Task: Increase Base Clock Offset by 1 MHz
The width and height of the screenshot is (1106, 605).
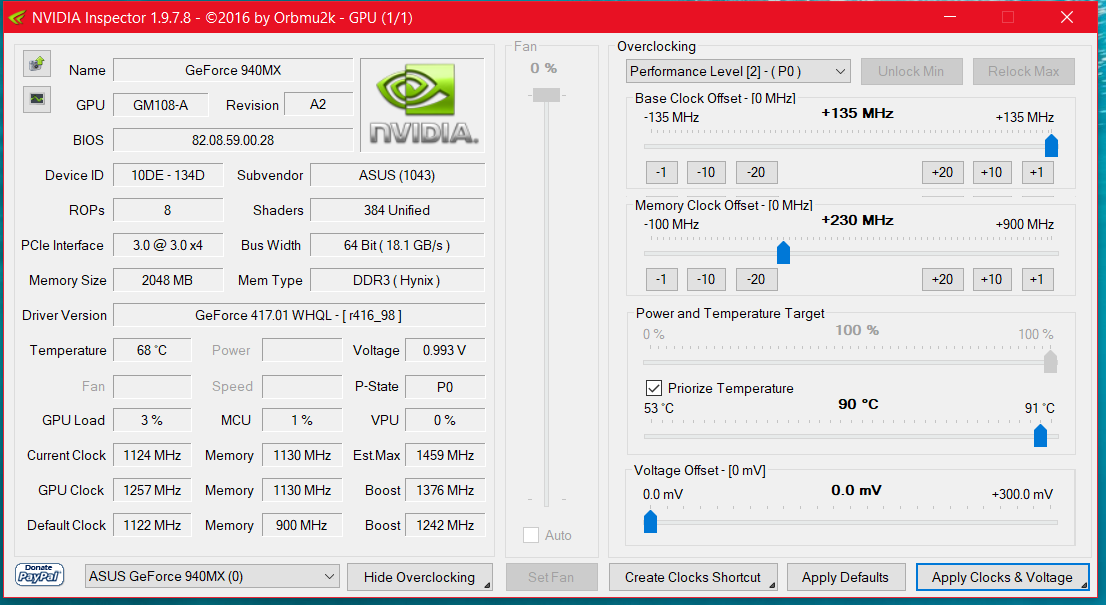Action: coord(1037,172)
